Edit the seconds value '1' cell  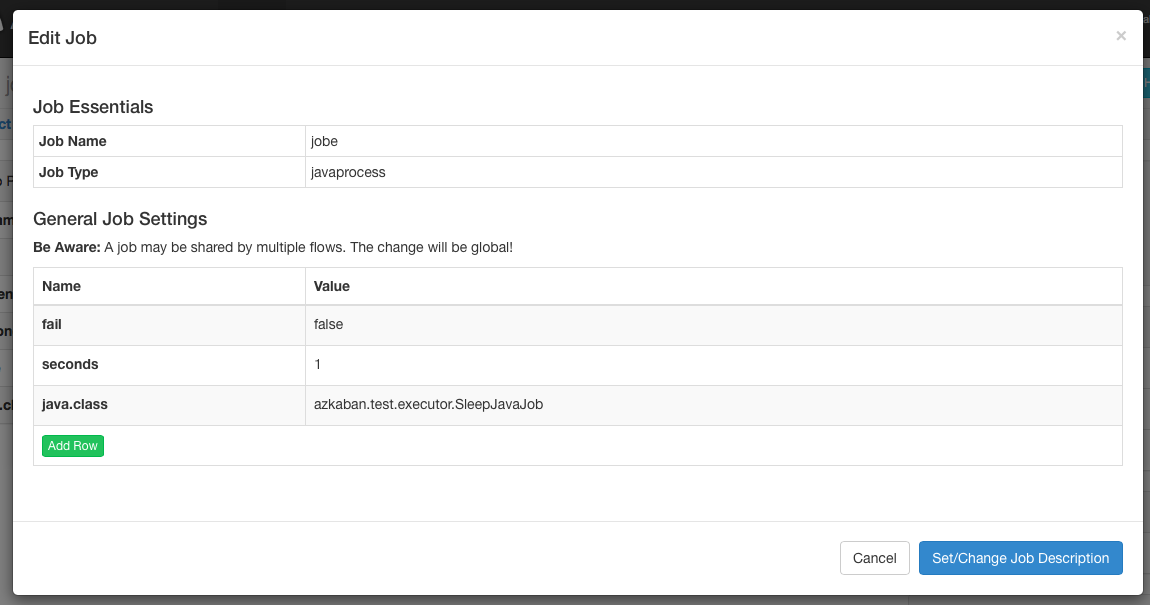click(712, 365)
